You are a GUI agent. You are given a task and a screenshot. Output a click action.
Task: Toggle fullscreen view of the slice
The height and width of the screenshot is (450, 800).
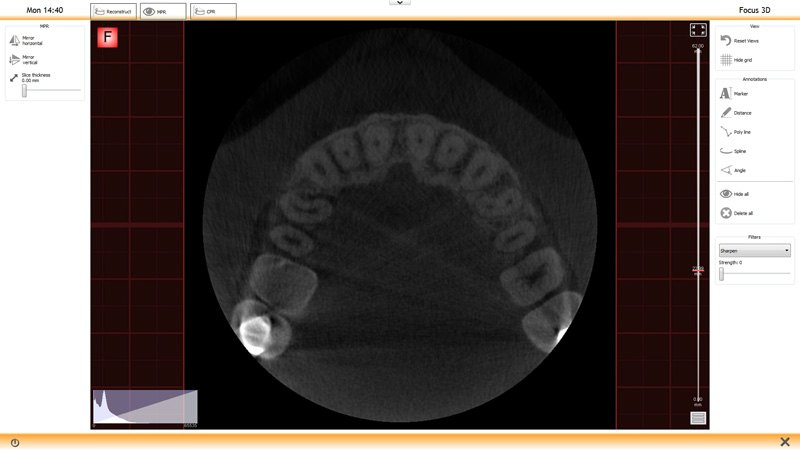698,31
